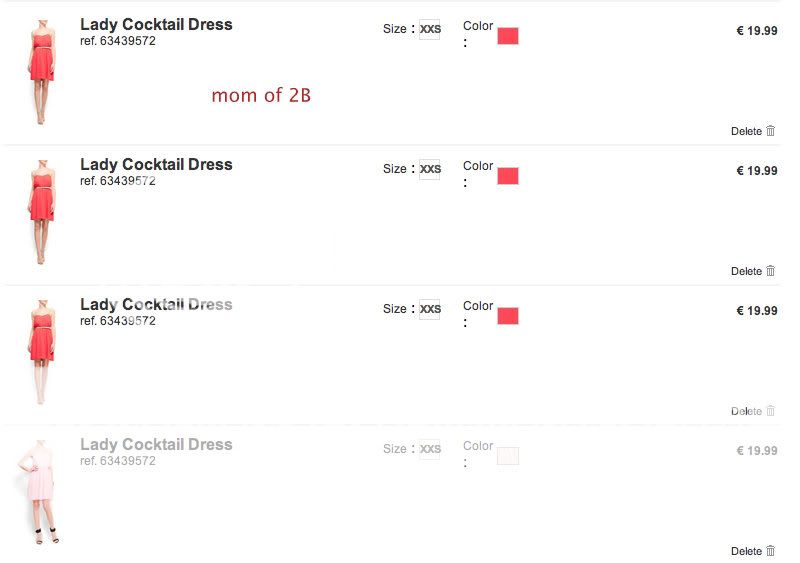This screenshot has height=563, width=800.
Task: Open the faded Lady Cocktail Dress title in last row
Action: (156, 444)
